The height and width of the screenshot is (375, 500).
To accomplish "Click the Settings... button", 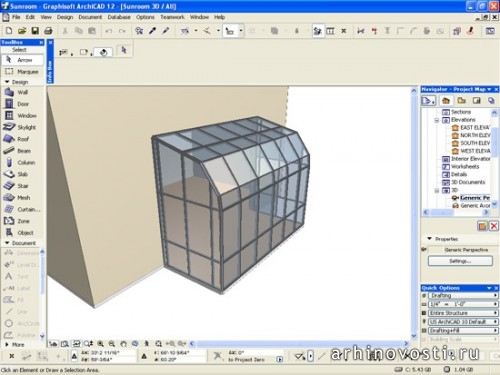I will point(460,261).
